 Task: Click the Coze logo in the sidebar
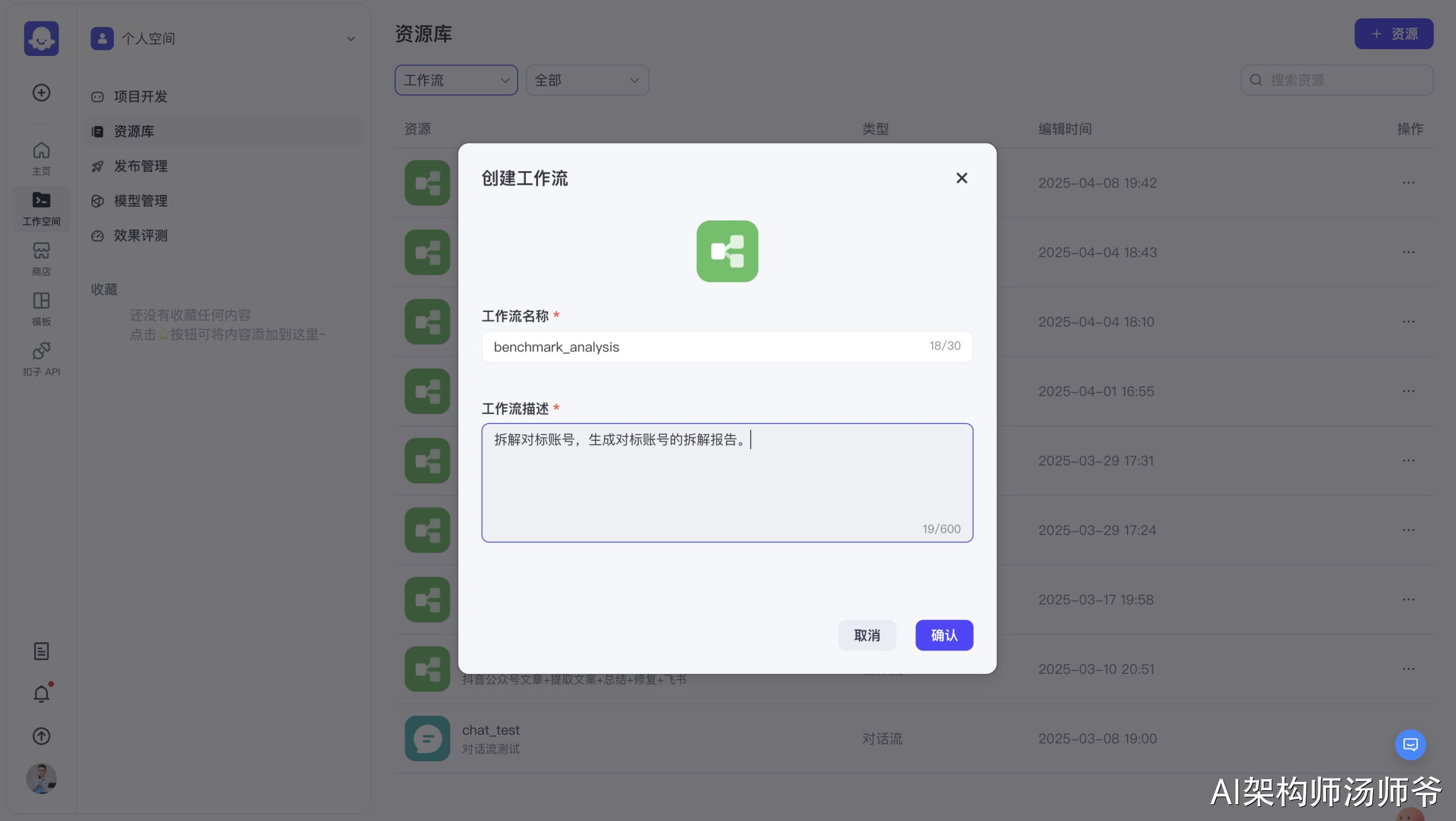[41, 38]
